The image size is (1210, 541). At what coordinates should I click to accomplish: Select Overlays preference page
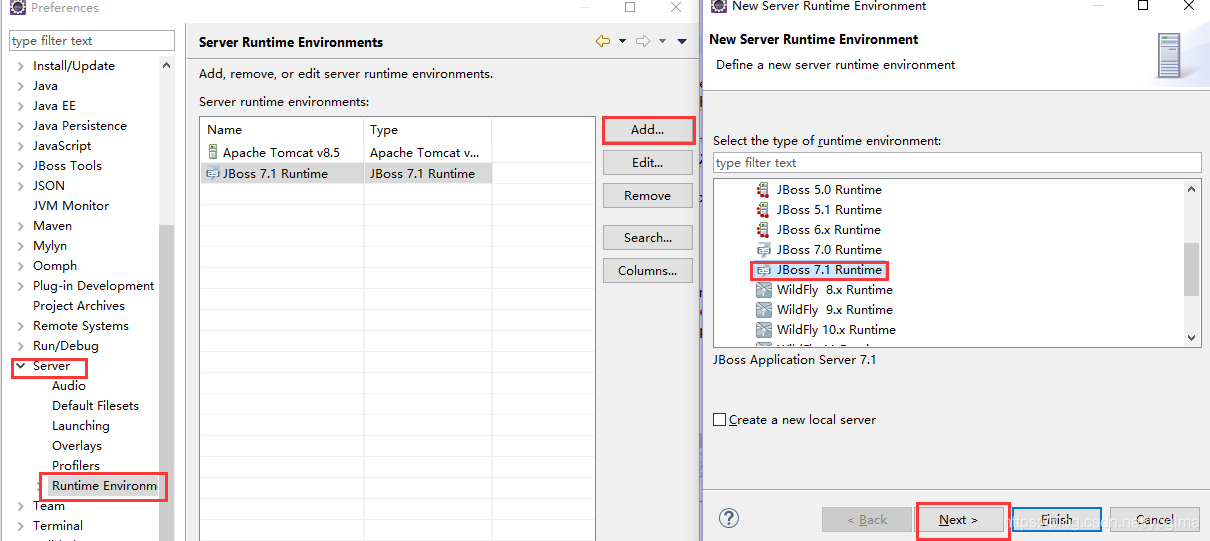(x=77, y=446)
